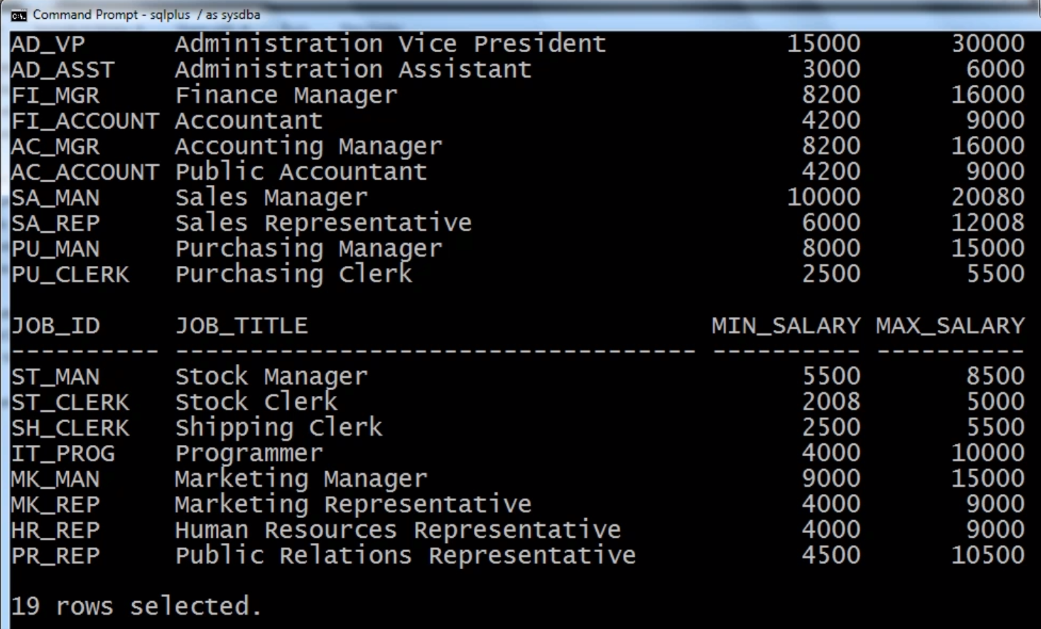The width and height of the screenshot is (1041, 629).
Task: Click the JOB_TITLE column header
Action: click(x=241, y=326)
